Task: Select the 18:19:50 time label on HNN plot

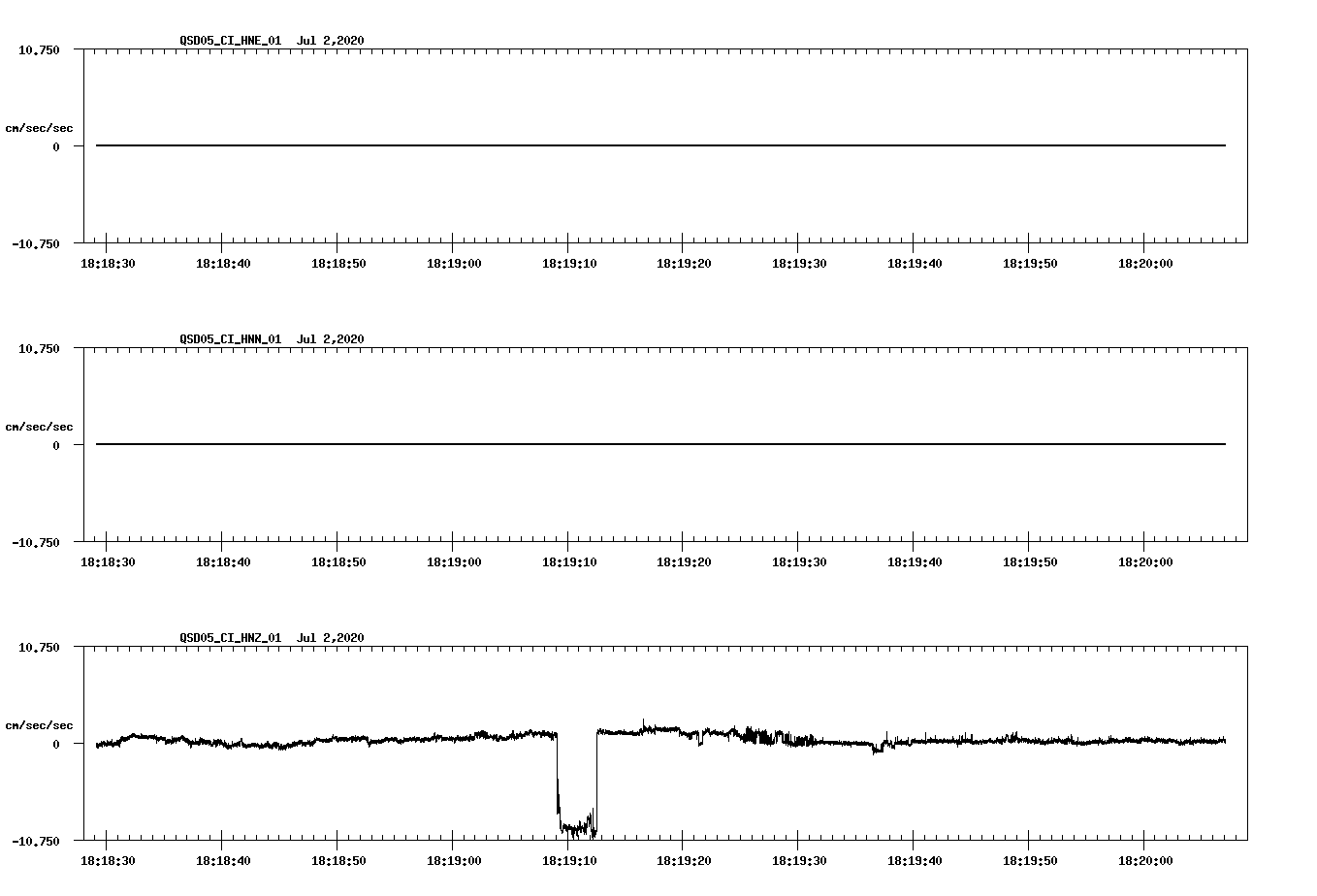Action: pyautogui.click(x=1030, y=561)
